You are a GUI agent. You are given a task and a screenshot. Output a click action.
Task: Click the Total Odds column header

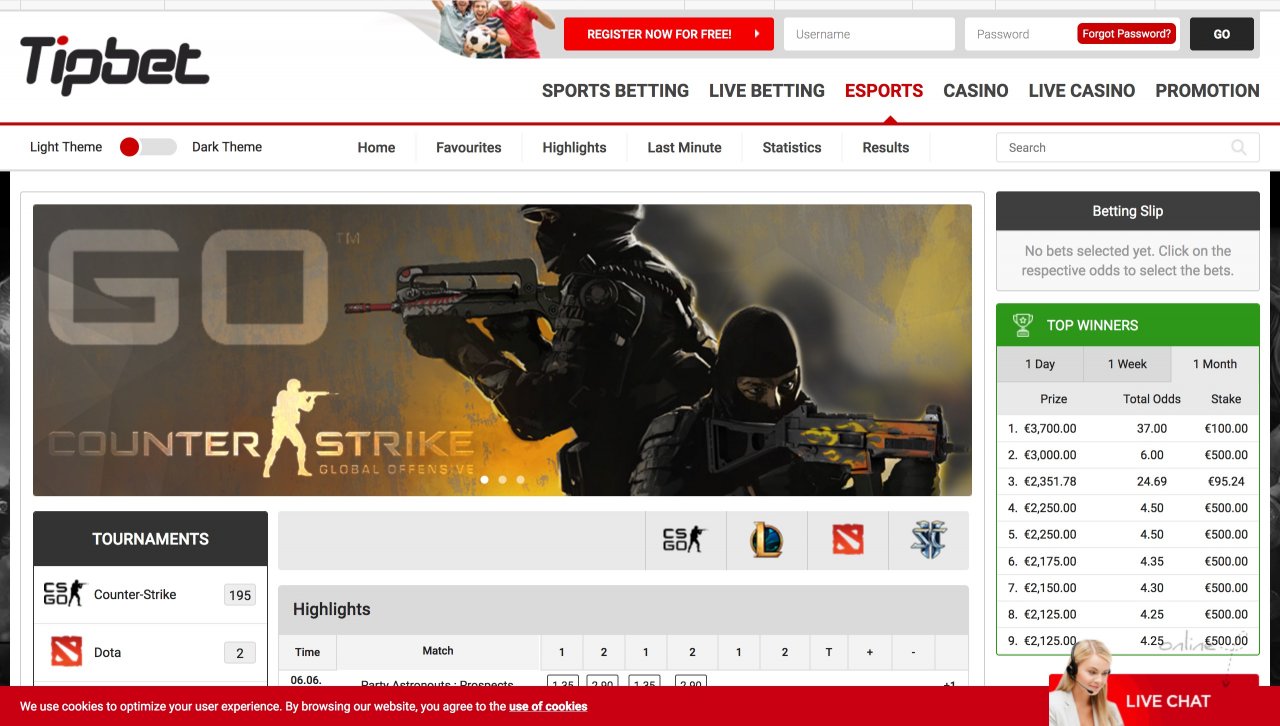(1152, 399)
